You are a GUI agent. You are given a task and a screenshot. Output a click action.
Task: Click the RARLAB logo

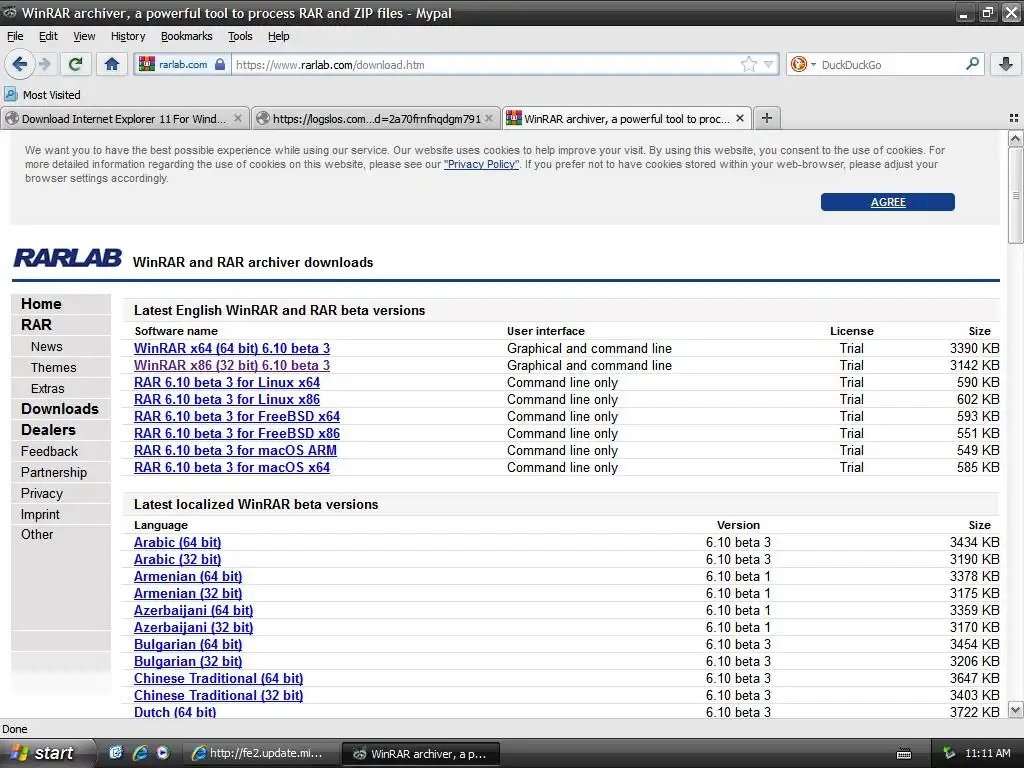(67, 258)
